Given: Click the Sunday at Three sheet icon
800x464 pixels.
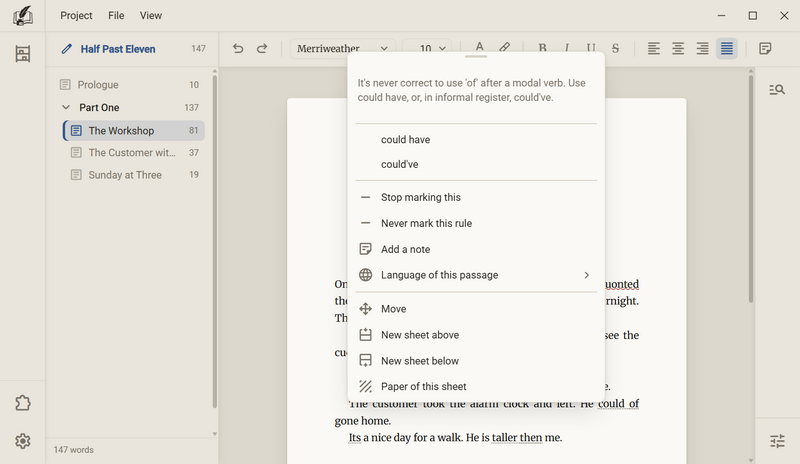Looking at the screenshot, I should 76,175.
